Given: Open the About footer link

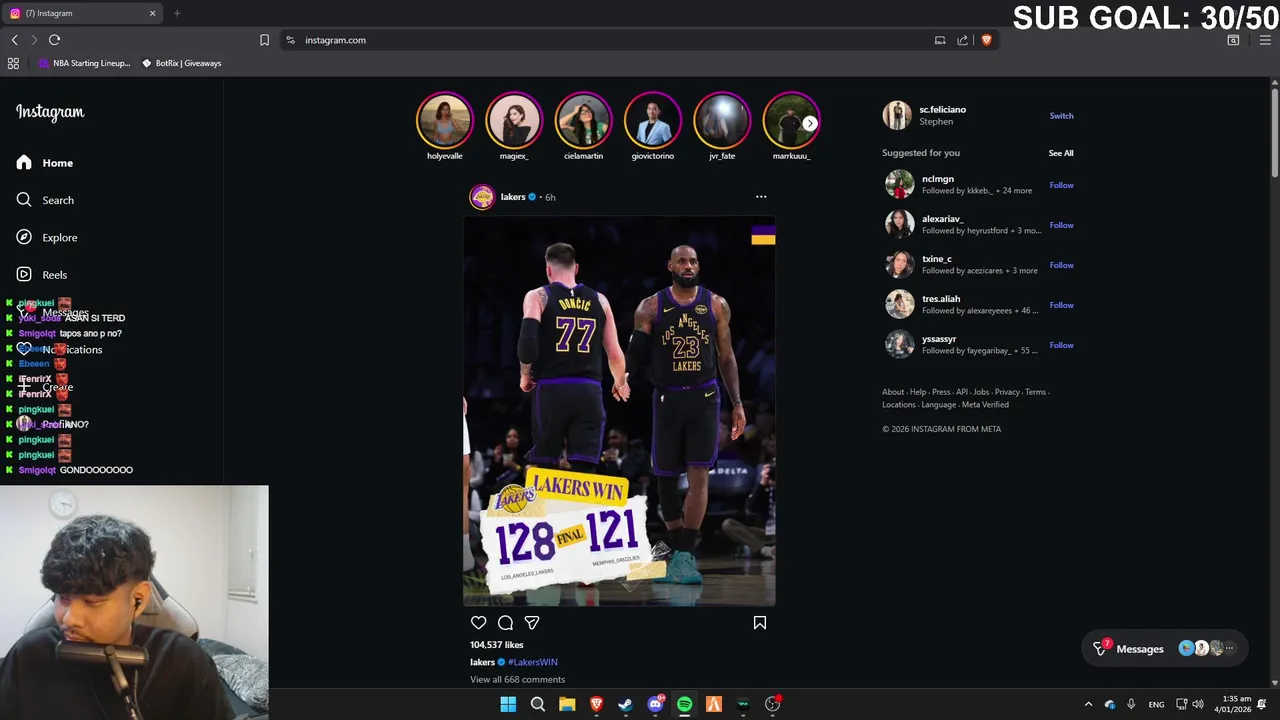Looking at the screenshot, I should click(893, 392).
